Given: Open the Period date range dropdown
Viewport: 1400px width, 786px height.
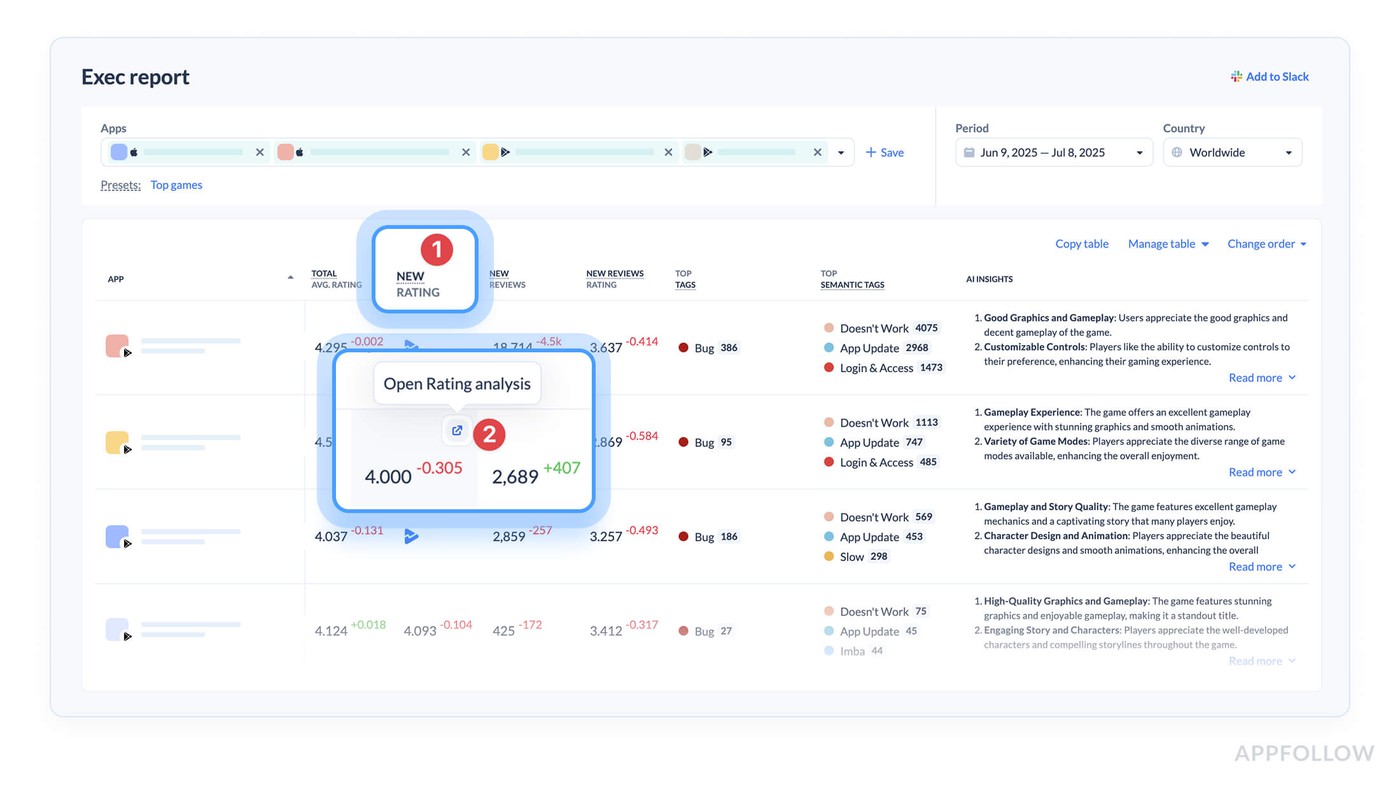Looking at the screenshot, I should [x=1139, y=153].
